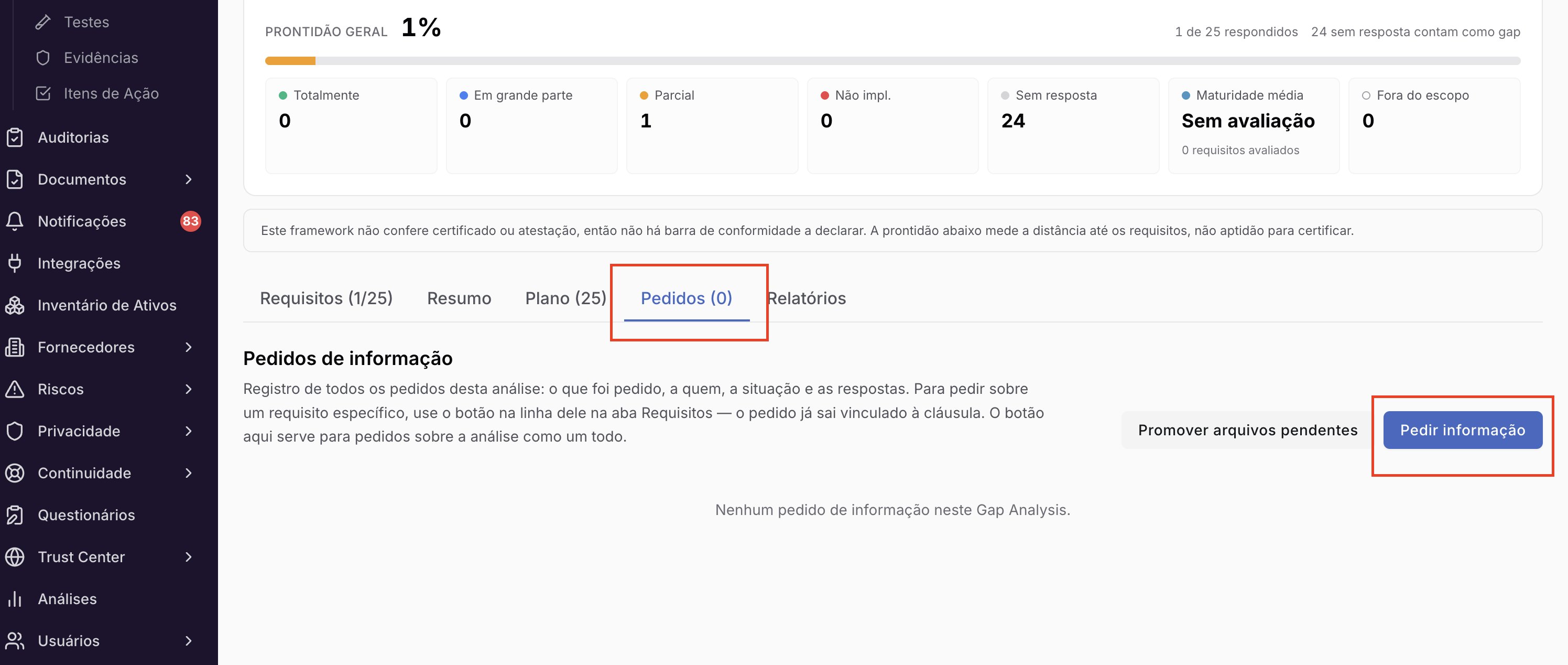Click the Em grande parte card
1568x665 pixels.
531,125
